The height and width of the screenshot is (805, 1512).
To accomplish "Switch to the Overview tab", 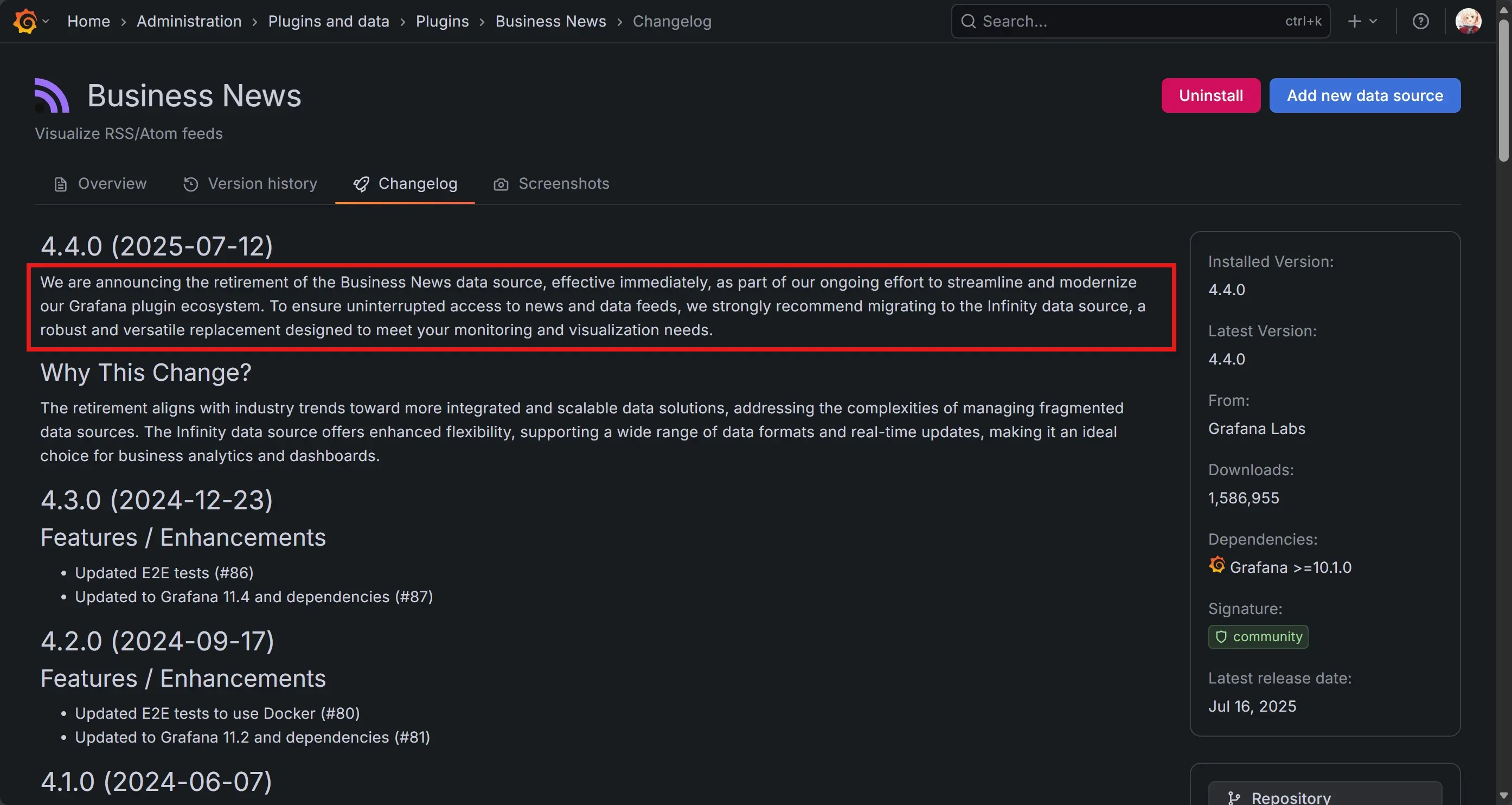I will point(100,184).
